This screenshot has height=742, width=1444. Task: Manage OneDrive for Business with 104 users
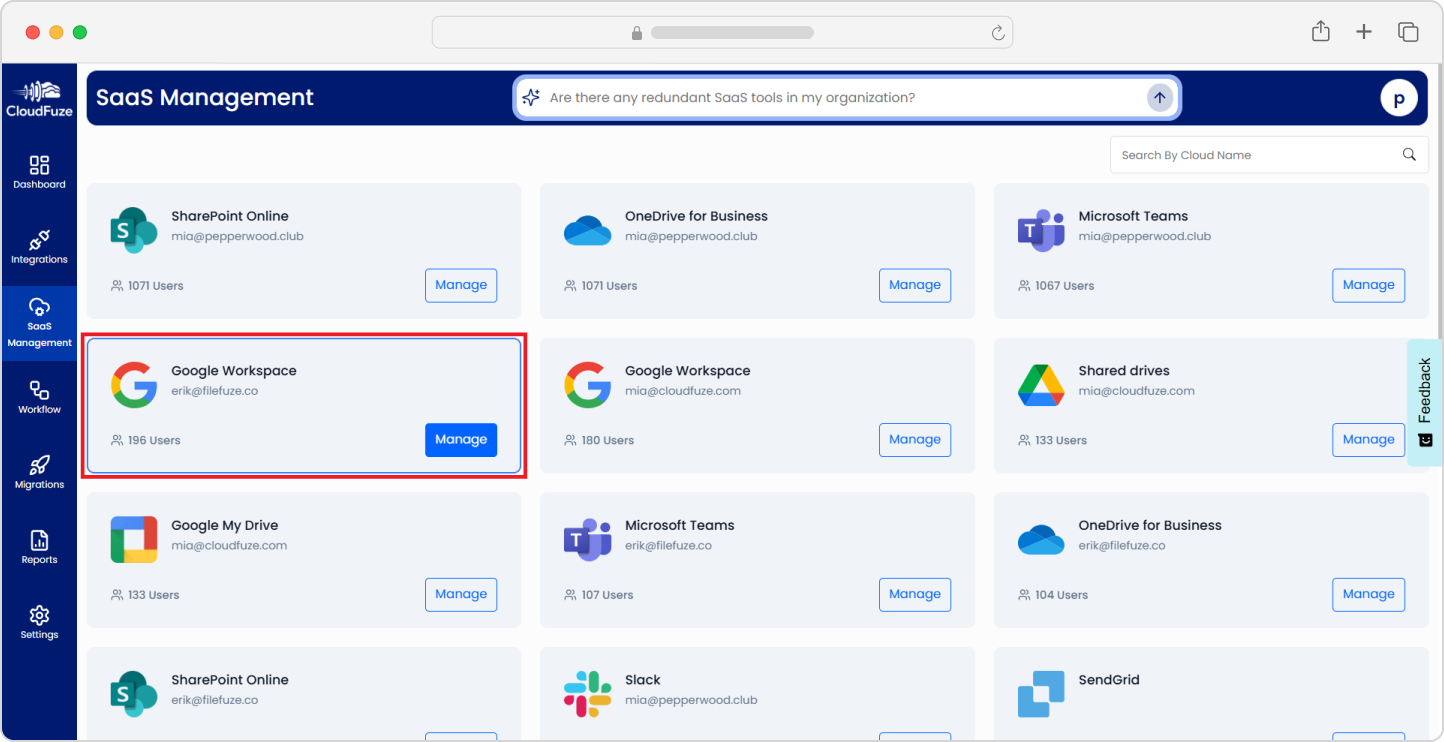click(x=1368, y=594)
